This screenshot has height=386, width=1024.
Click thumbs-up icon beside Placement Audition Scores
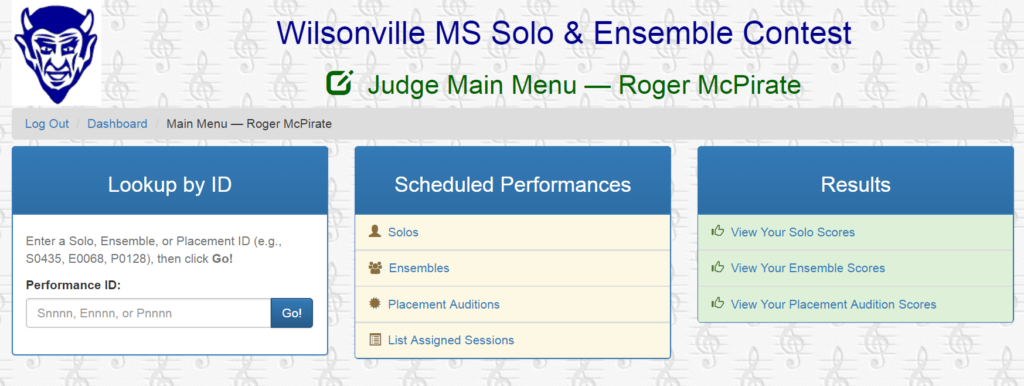tap(718, 303)
